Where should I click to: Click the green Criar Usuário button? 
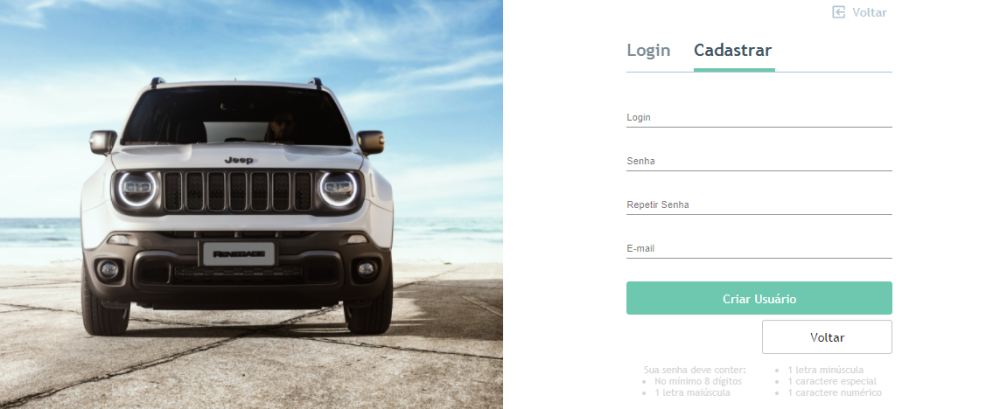click(759, 298)
